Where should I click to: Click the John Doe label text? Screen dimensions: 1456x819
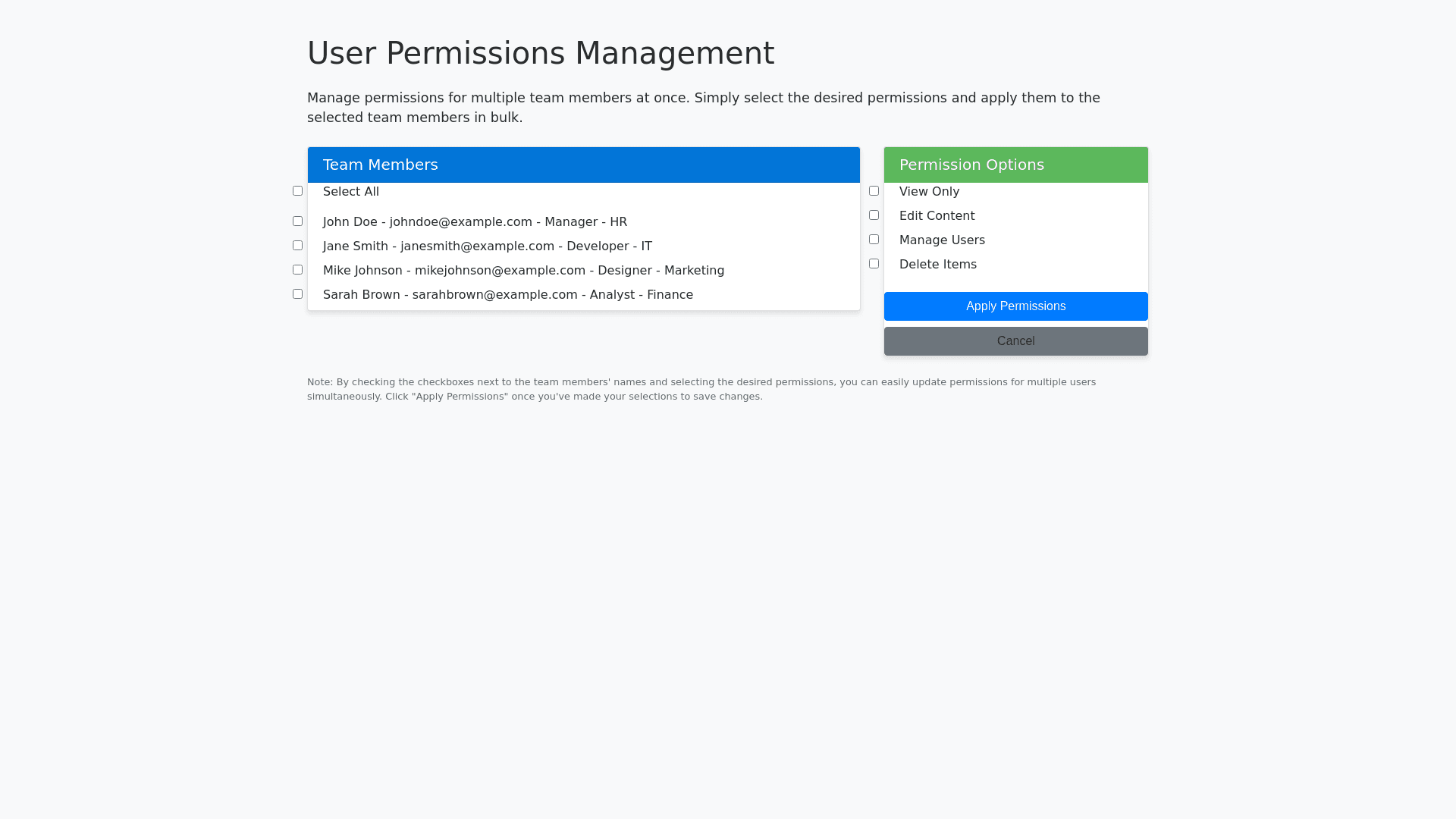[x=475, y=222]
